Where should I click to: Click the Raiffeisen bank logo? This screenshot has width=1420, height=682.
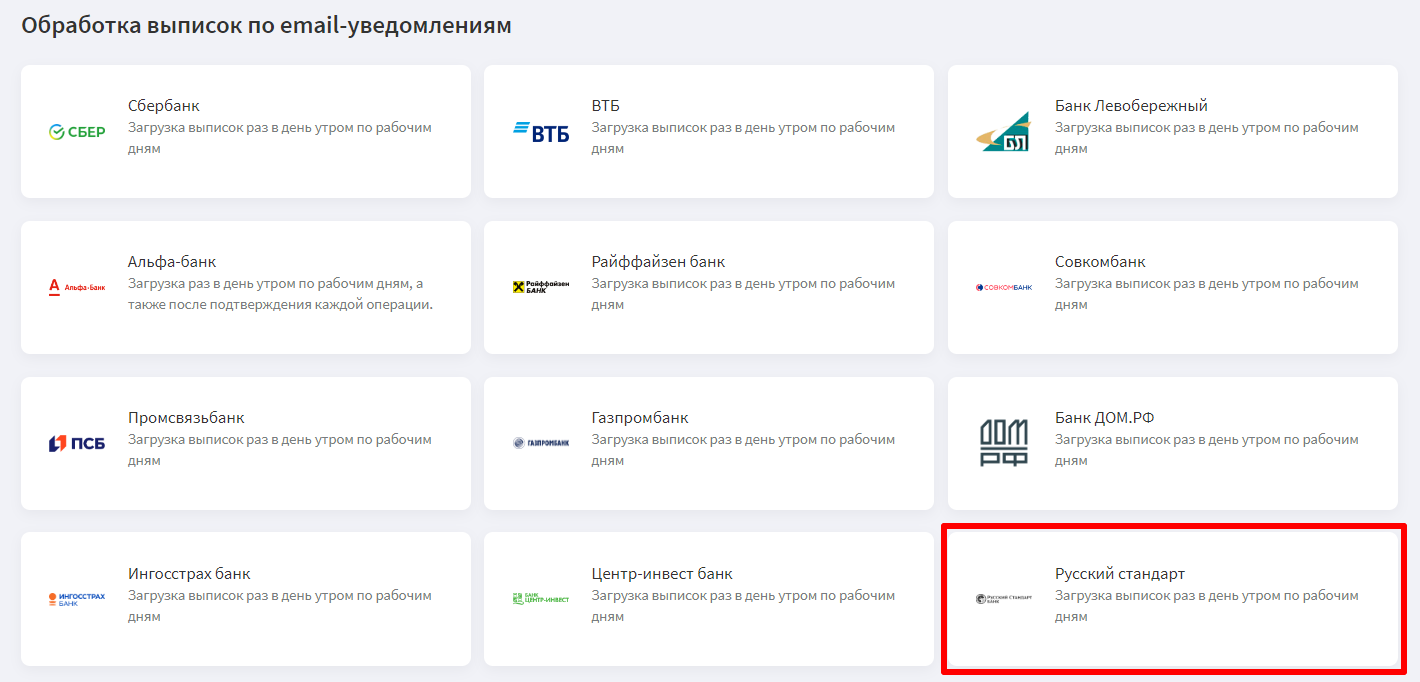click(541, 287)
